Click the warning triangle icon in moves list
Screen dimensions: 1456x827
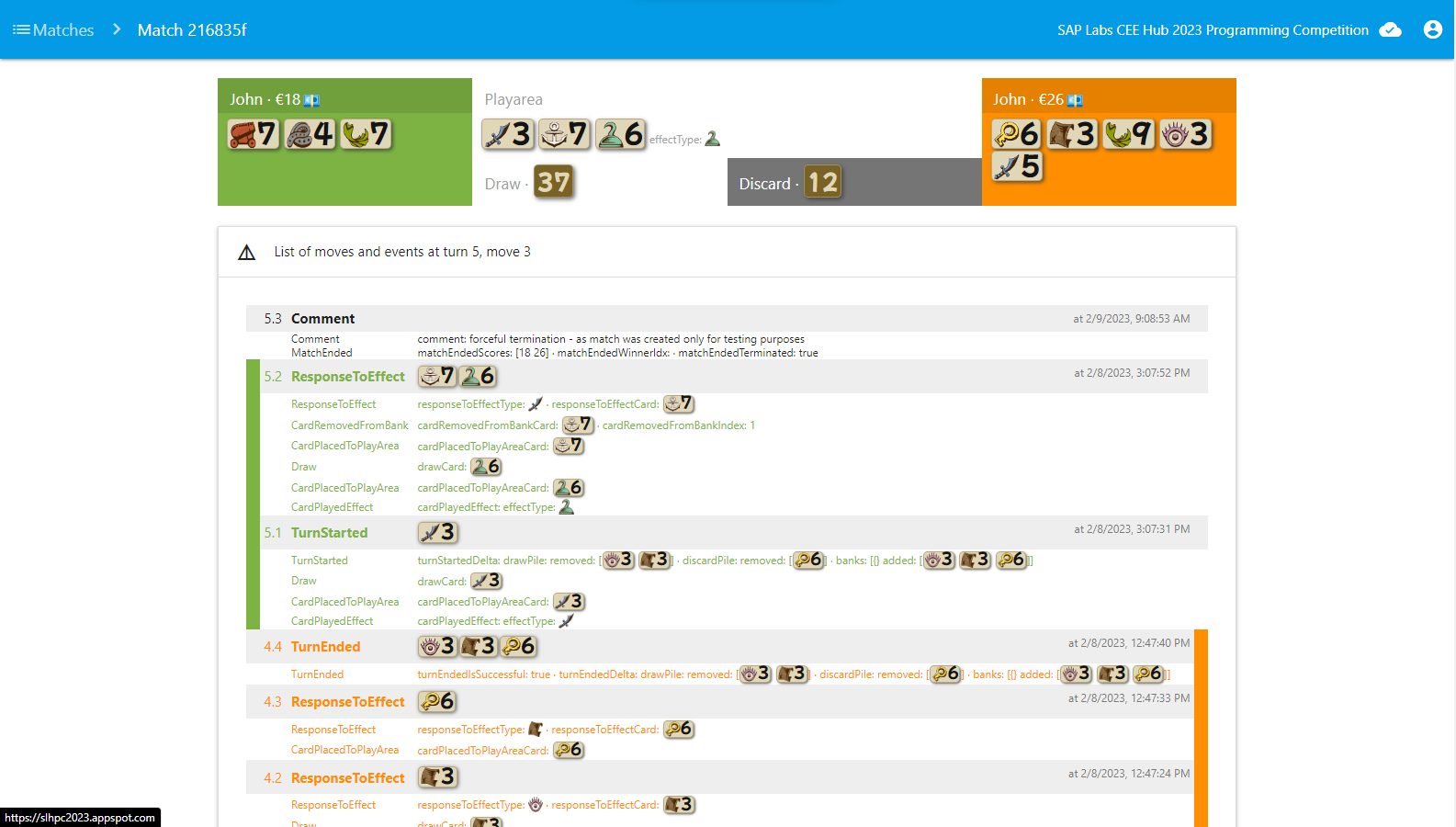click(x=246, y=252)
